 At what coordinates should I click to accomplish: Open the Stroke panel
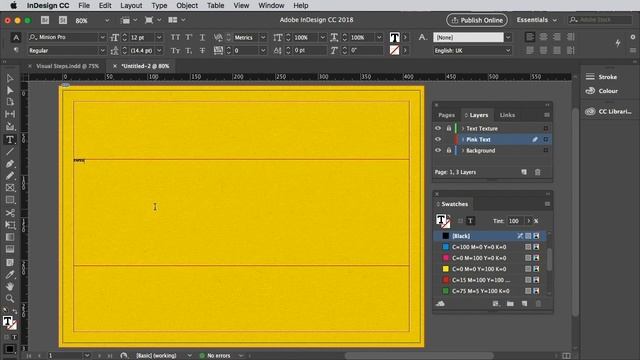(x=602, y=77)
